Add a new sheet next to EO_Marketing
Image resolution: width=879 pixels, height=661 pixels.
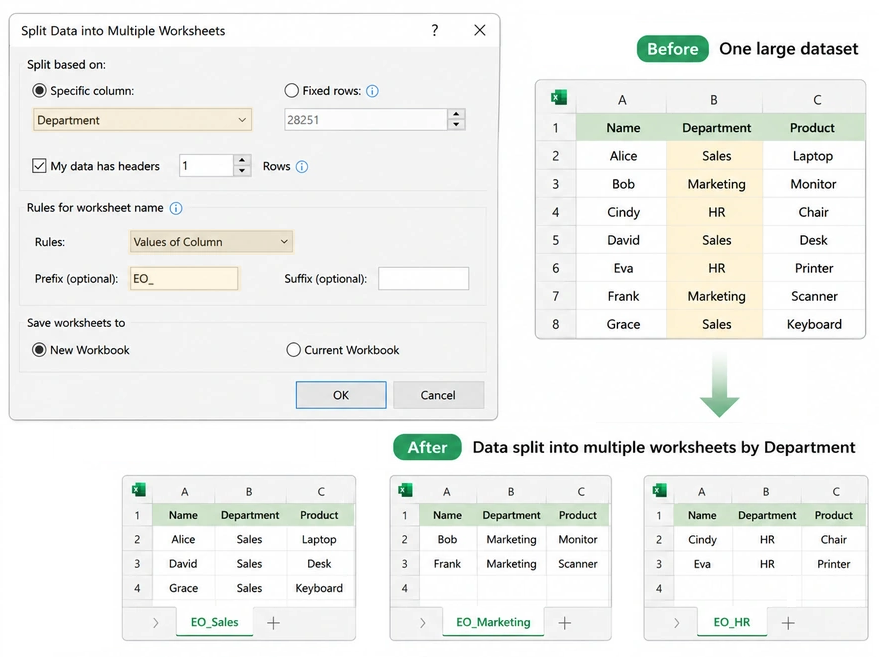click(565, 623)
